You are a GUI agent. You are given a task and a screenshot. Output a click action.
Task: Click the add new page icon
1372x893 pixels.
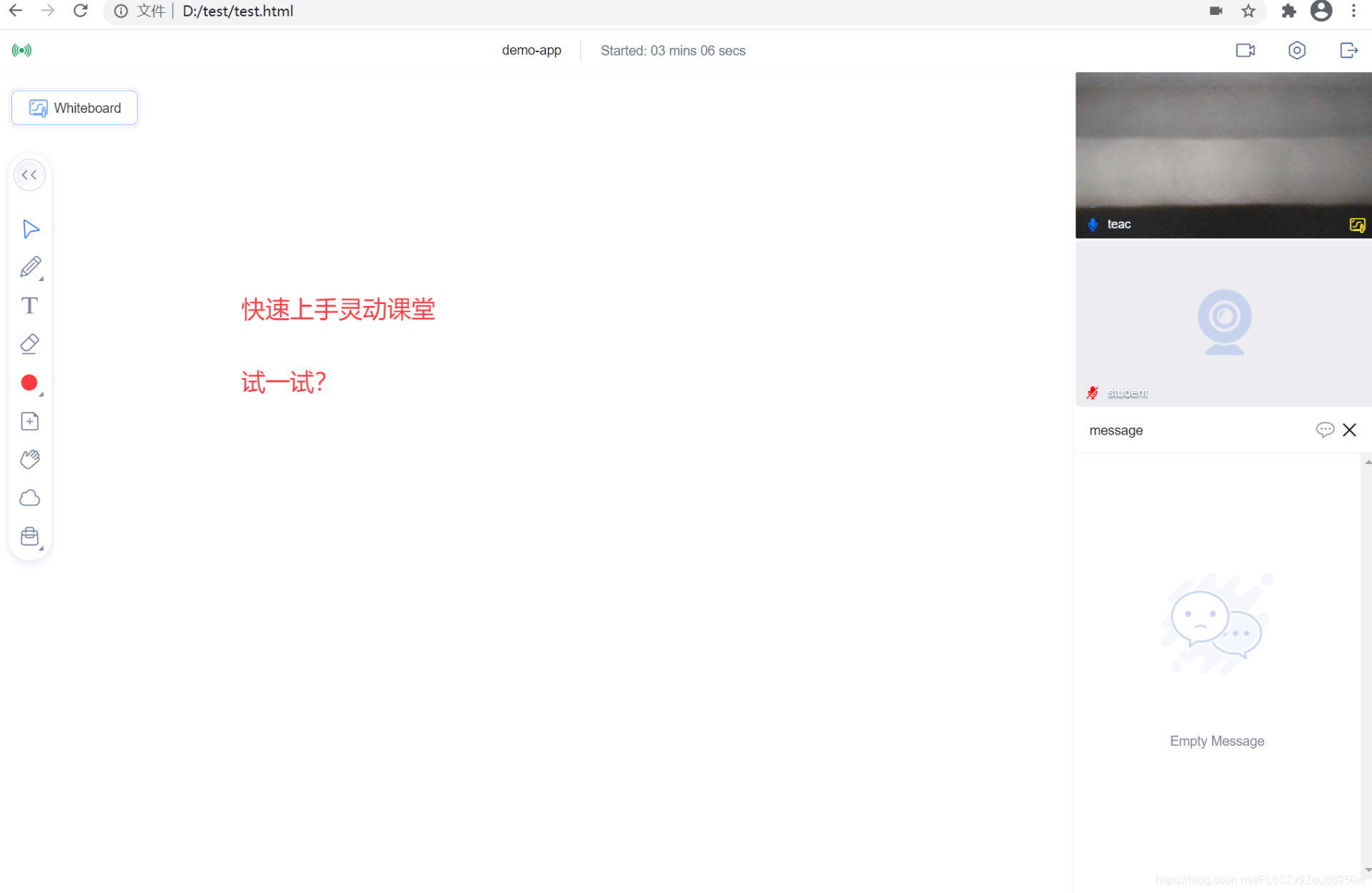pyautogui.click(x=30, y=421)
